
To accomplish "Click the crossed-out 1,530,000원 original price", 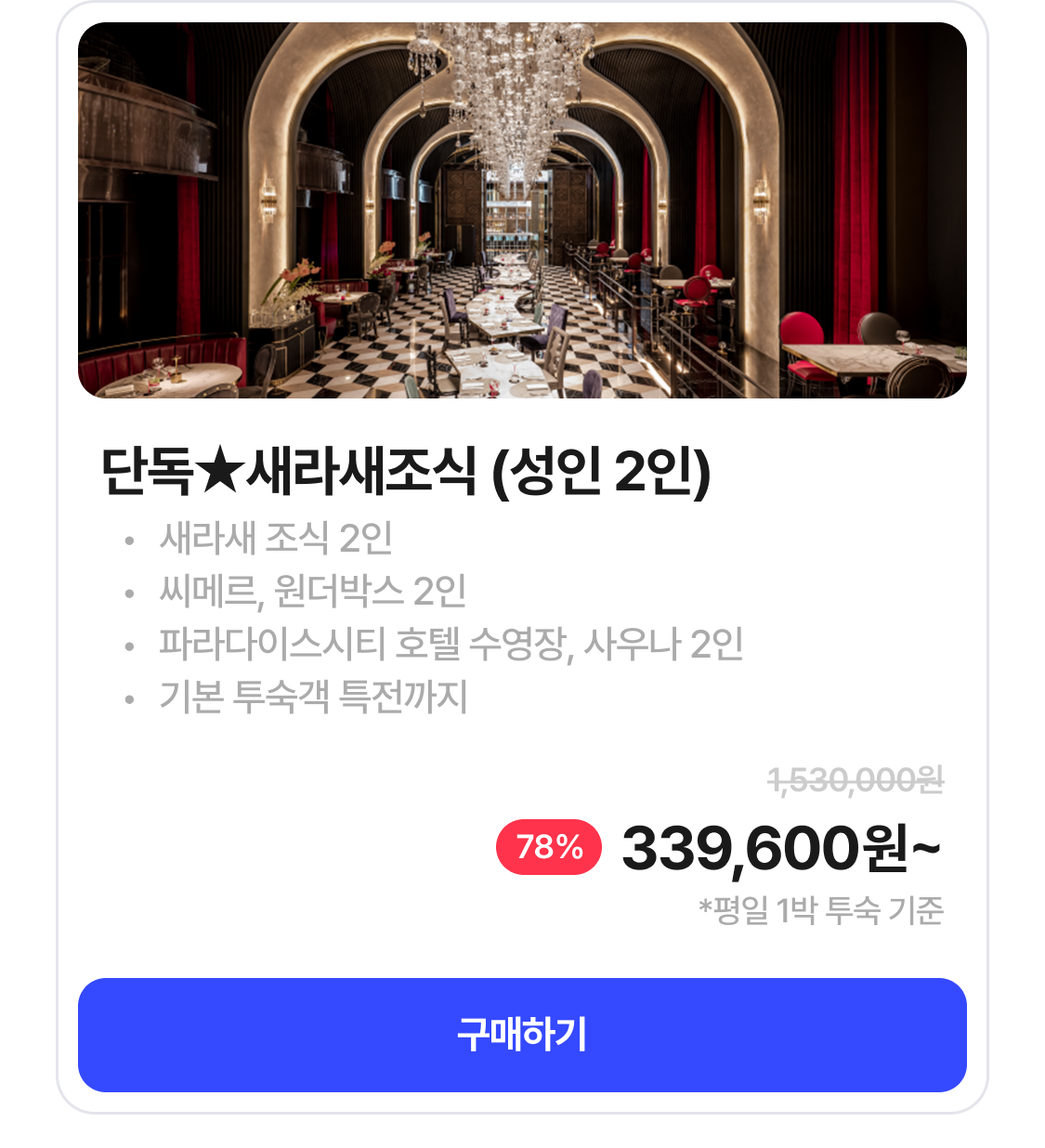I will pos(856,780).
